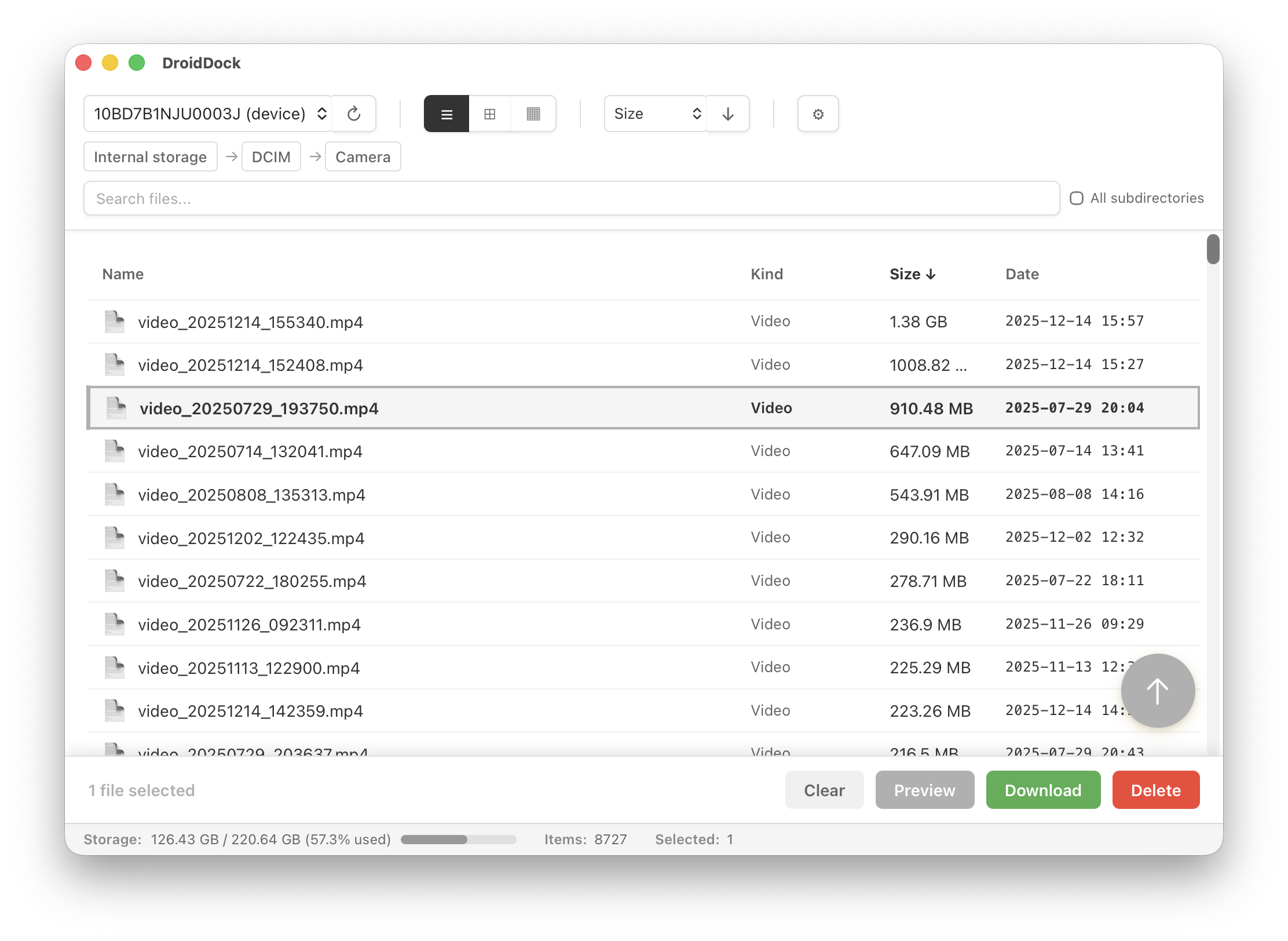Open the device selector dropdown
Screen dimensions: 1288x941
(208, 114)
